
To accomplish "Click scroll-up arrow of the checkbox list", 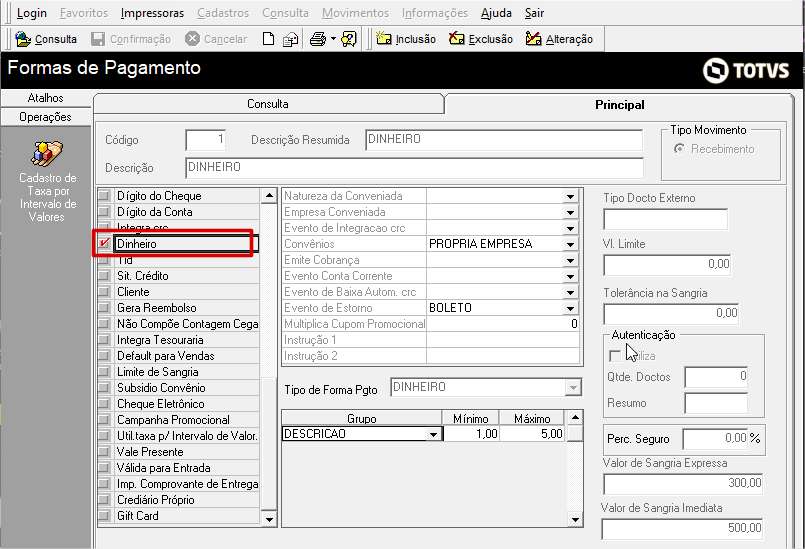I will coord(269,195).
